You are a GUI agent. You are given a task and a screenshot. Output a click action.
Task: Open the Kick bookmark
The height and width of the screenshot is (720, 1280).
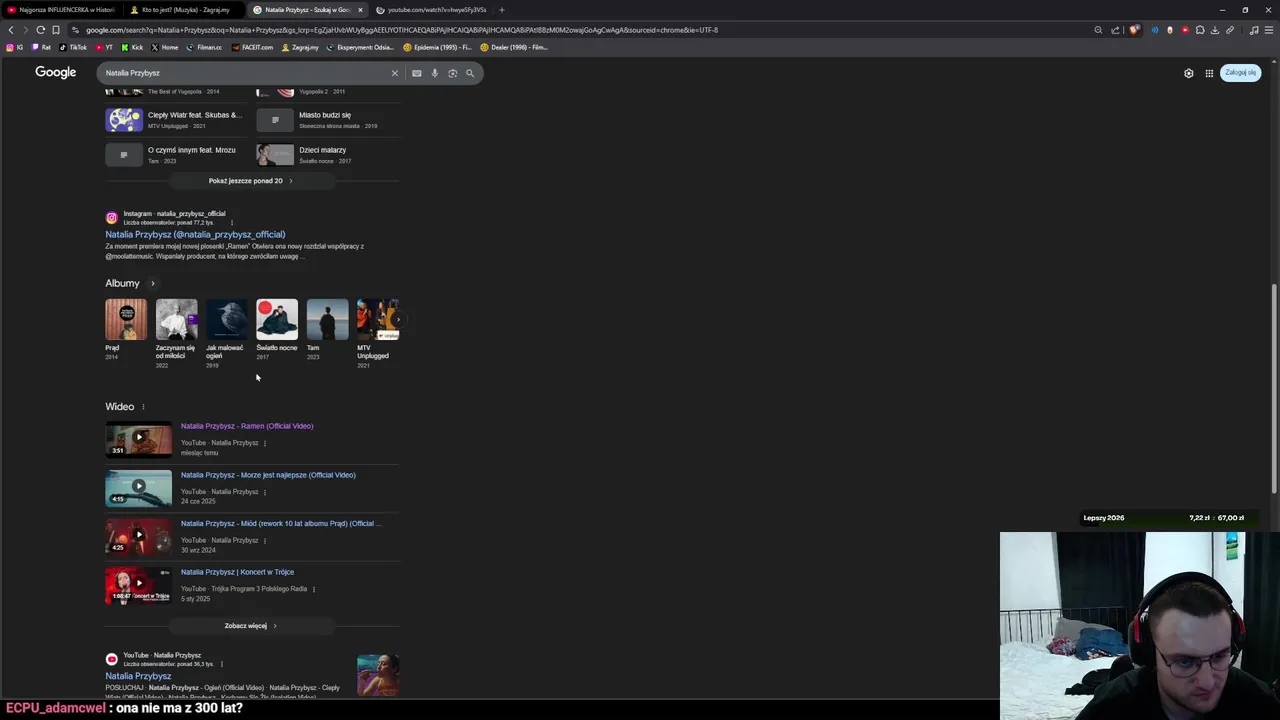coord(132,47)
